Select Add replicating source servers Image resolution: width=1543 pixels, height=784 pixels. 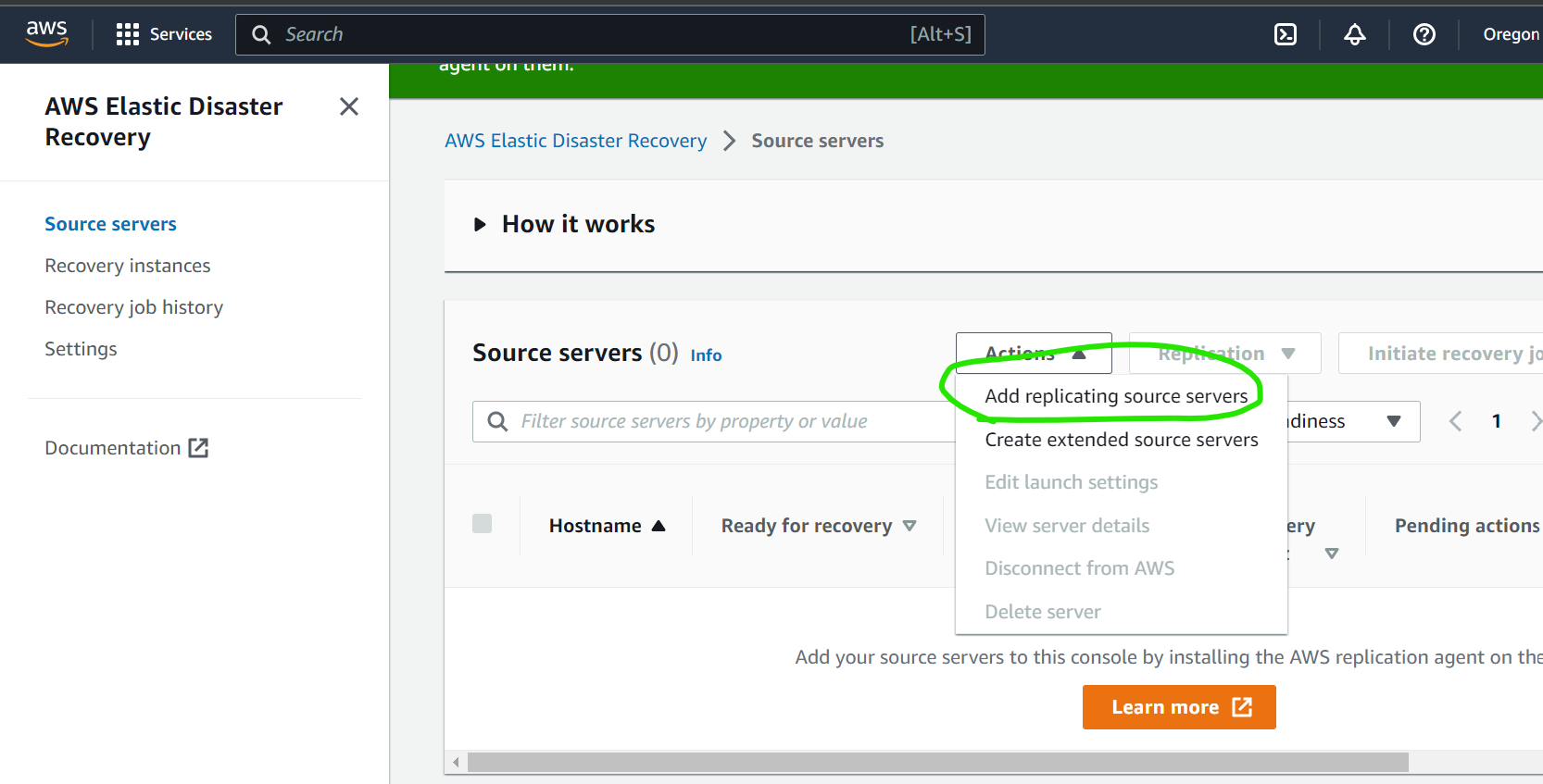[x=1115, y=396]
